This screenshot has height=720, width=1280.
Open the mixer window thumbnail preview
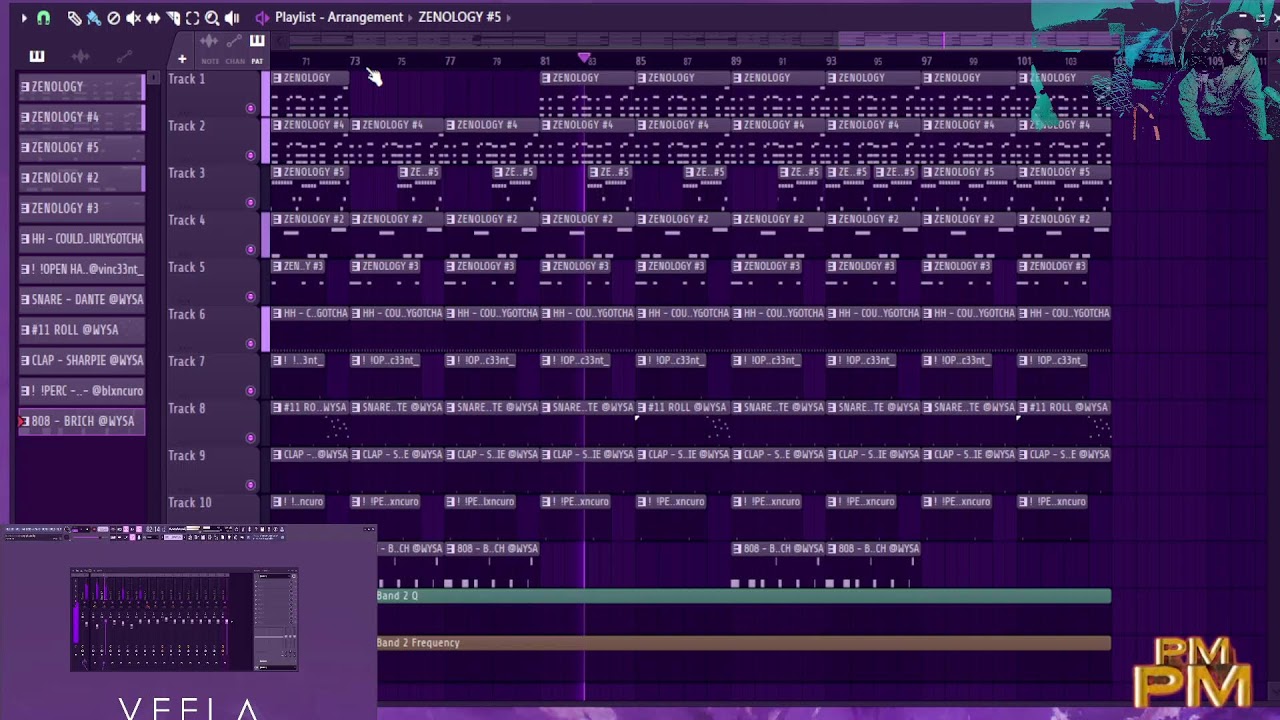[185, 620]
